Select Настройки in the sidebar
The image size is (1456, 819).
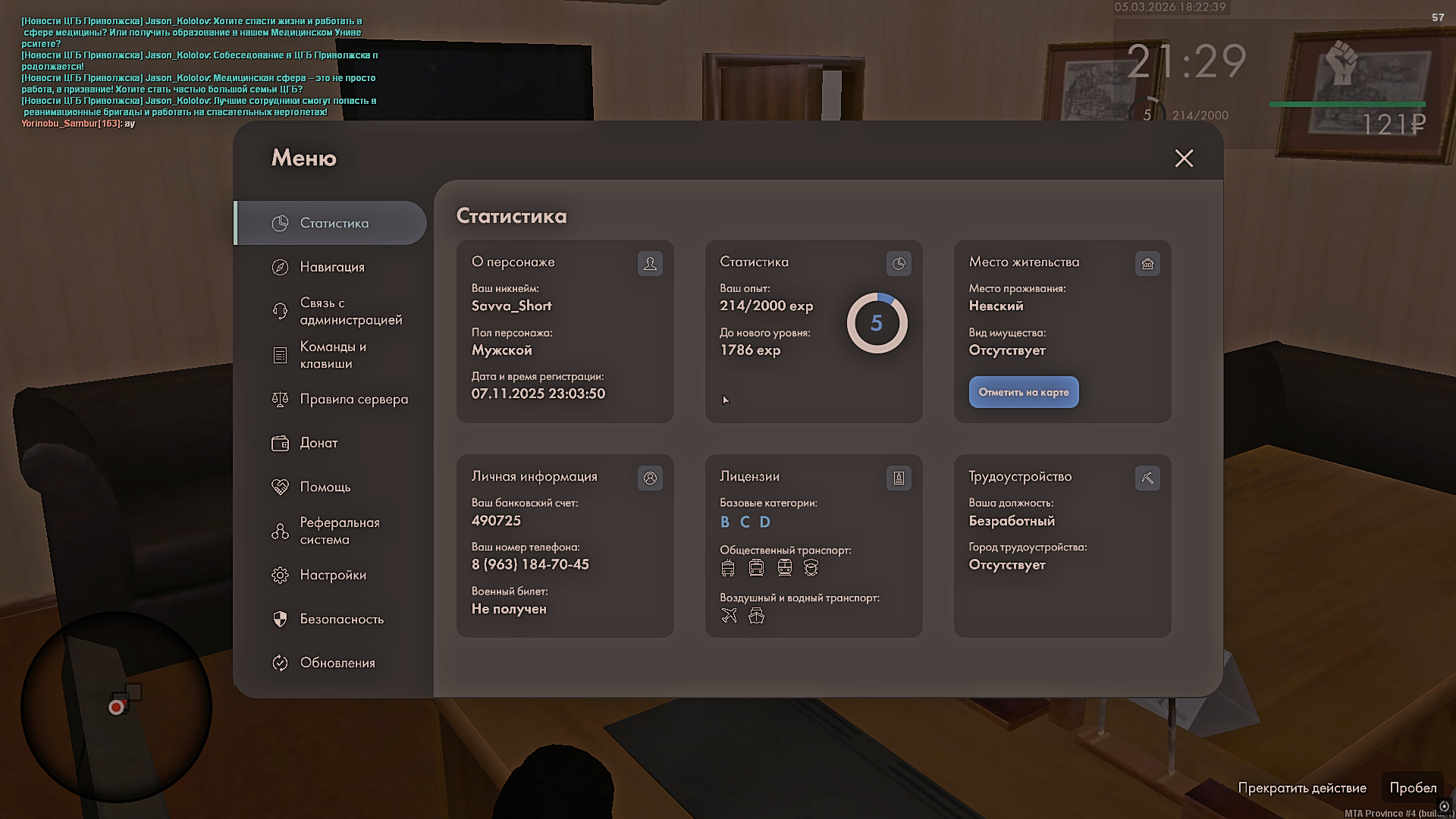(332, 575)
